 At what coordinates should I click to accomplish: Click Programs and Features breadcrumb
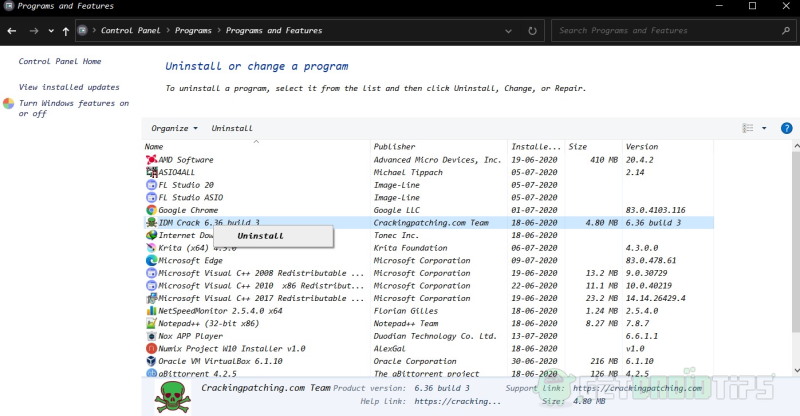[274, 31]
